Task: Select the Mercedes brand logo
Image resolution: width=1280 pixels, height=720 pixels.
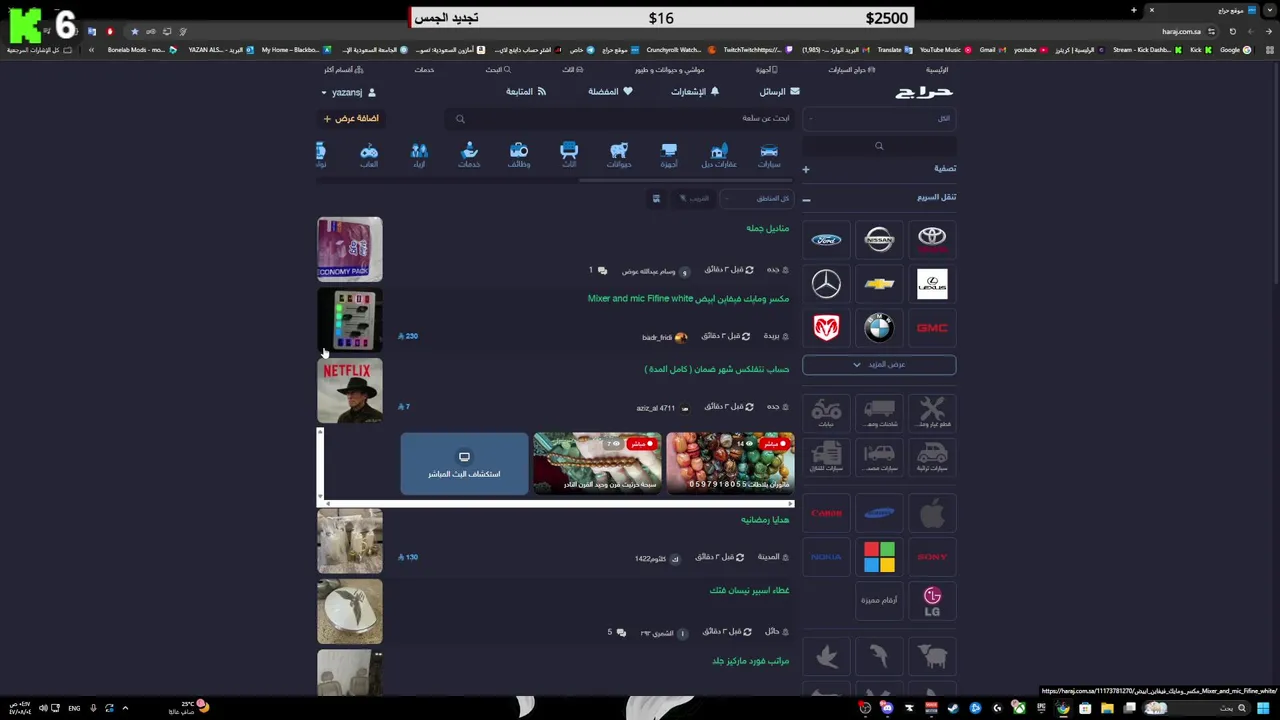Action: point(826,284)
